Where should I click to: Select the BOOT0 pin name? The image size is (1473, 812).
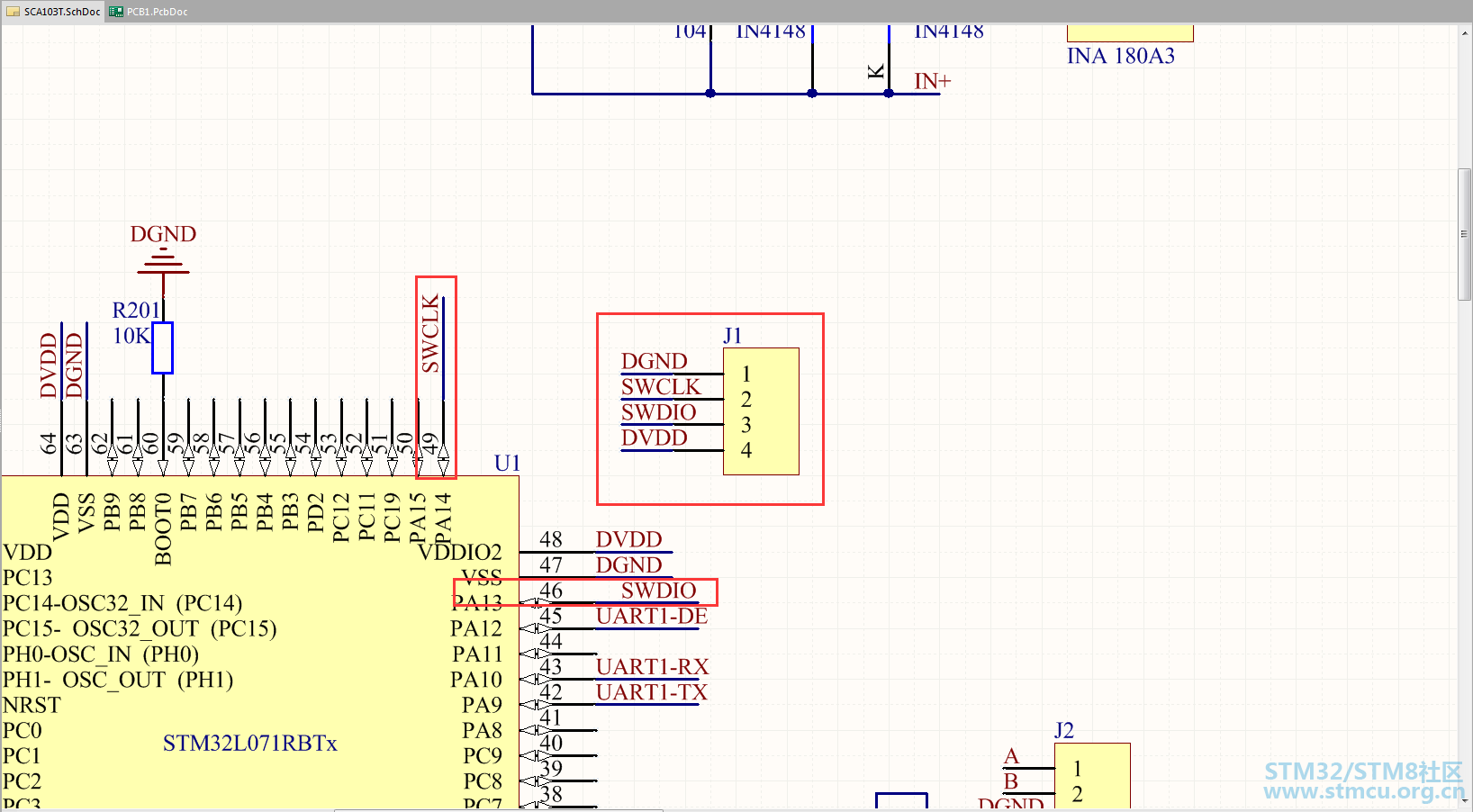point(163,528)
